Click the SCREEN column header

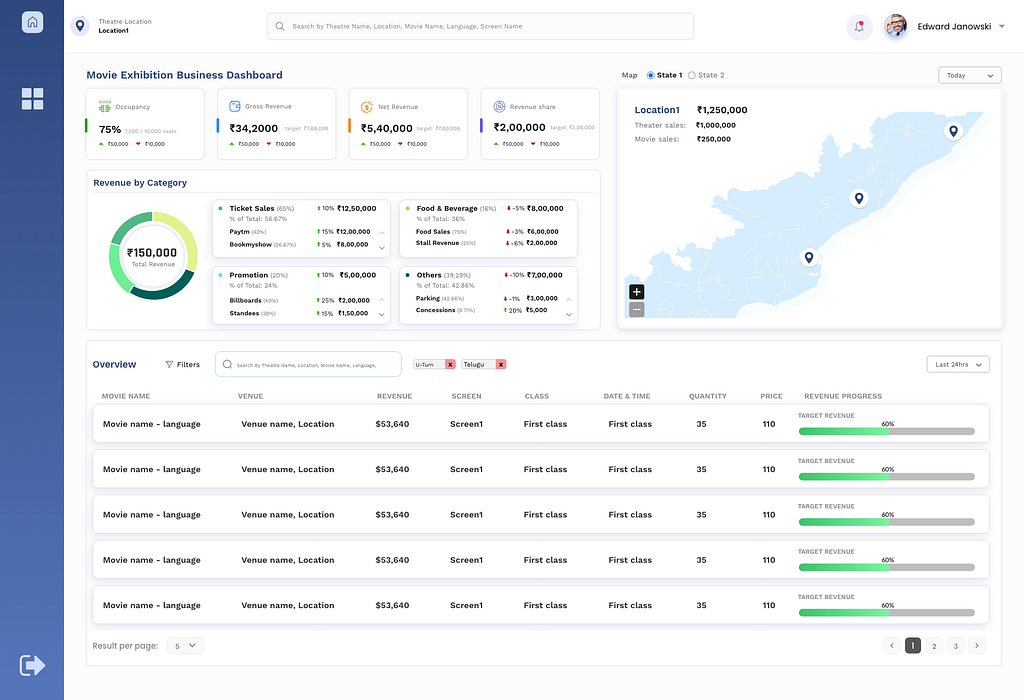(x=466, y=396)
